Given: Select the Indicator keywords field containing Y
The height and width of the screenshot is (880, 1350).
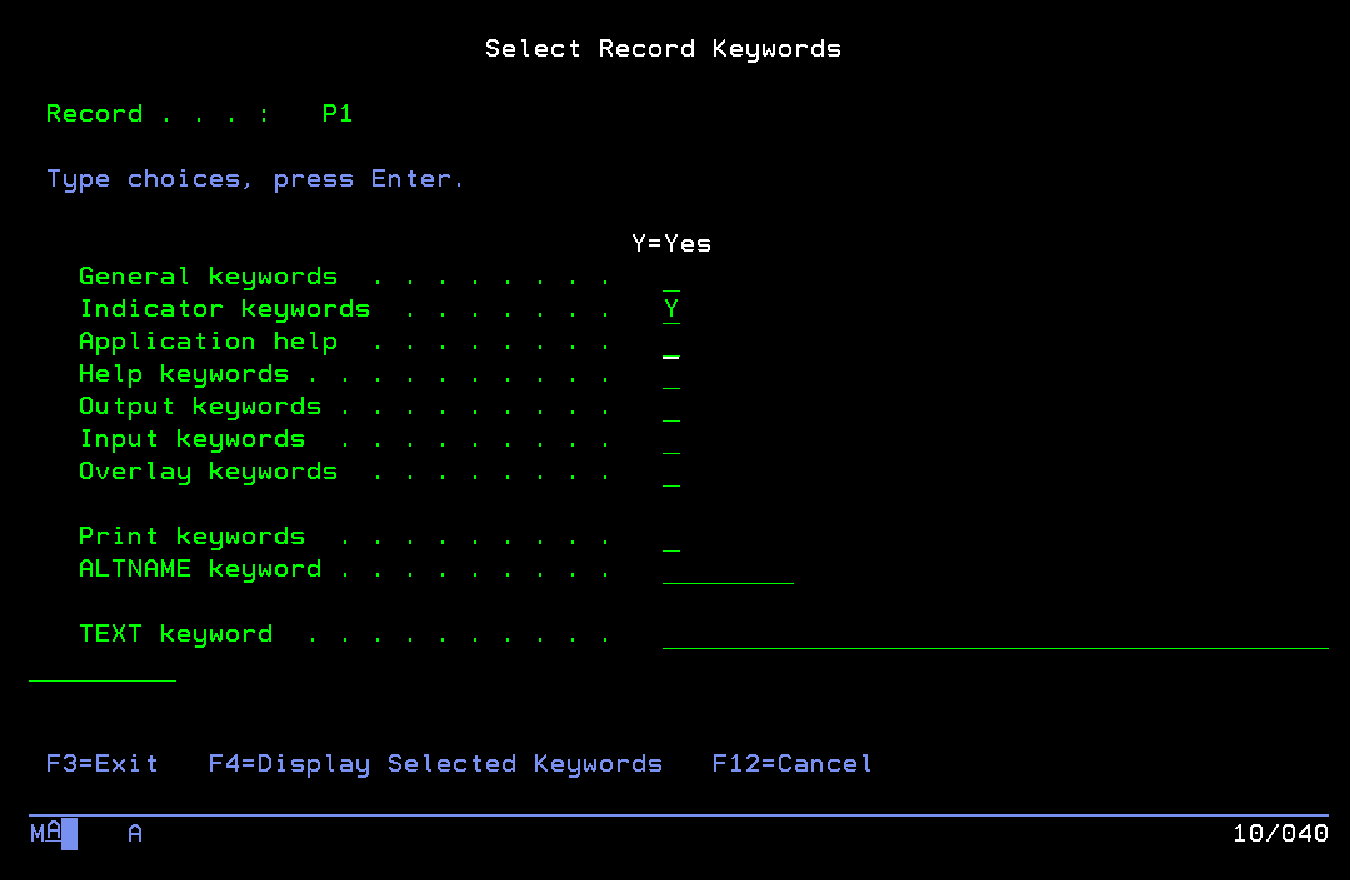Looking at the screenshot, I should coord(671,310).
